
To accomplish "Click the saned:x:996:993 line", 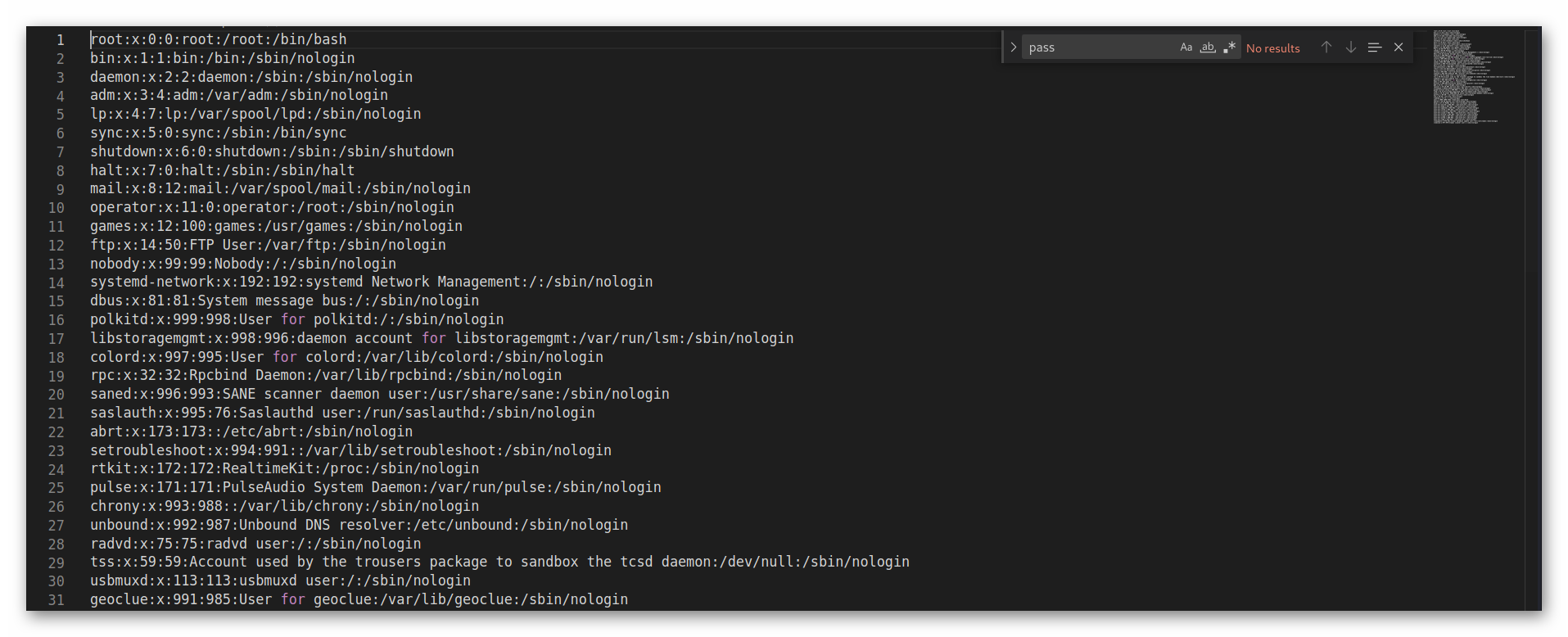I will [380, 394].
